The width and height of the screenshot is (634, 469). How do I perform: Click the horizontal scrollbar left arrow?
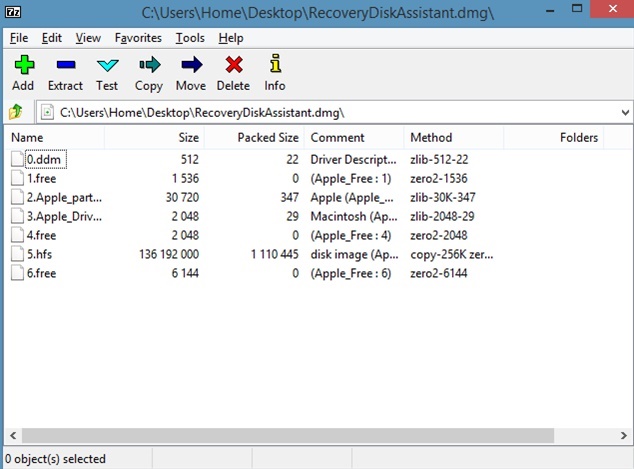pos(13,435)
